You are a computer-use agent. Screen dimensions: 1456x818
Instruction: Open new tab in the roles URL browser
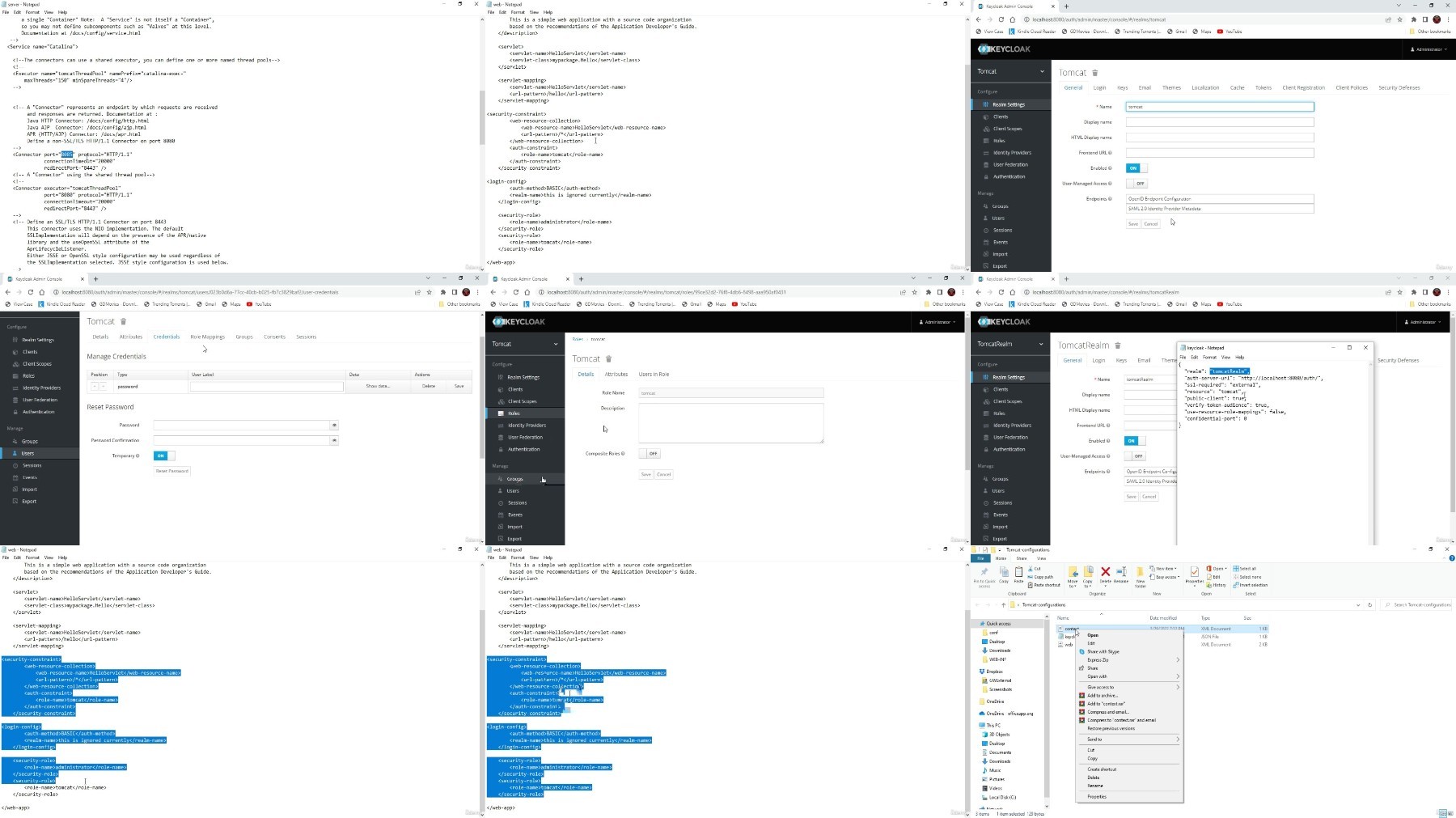(581, 279)
